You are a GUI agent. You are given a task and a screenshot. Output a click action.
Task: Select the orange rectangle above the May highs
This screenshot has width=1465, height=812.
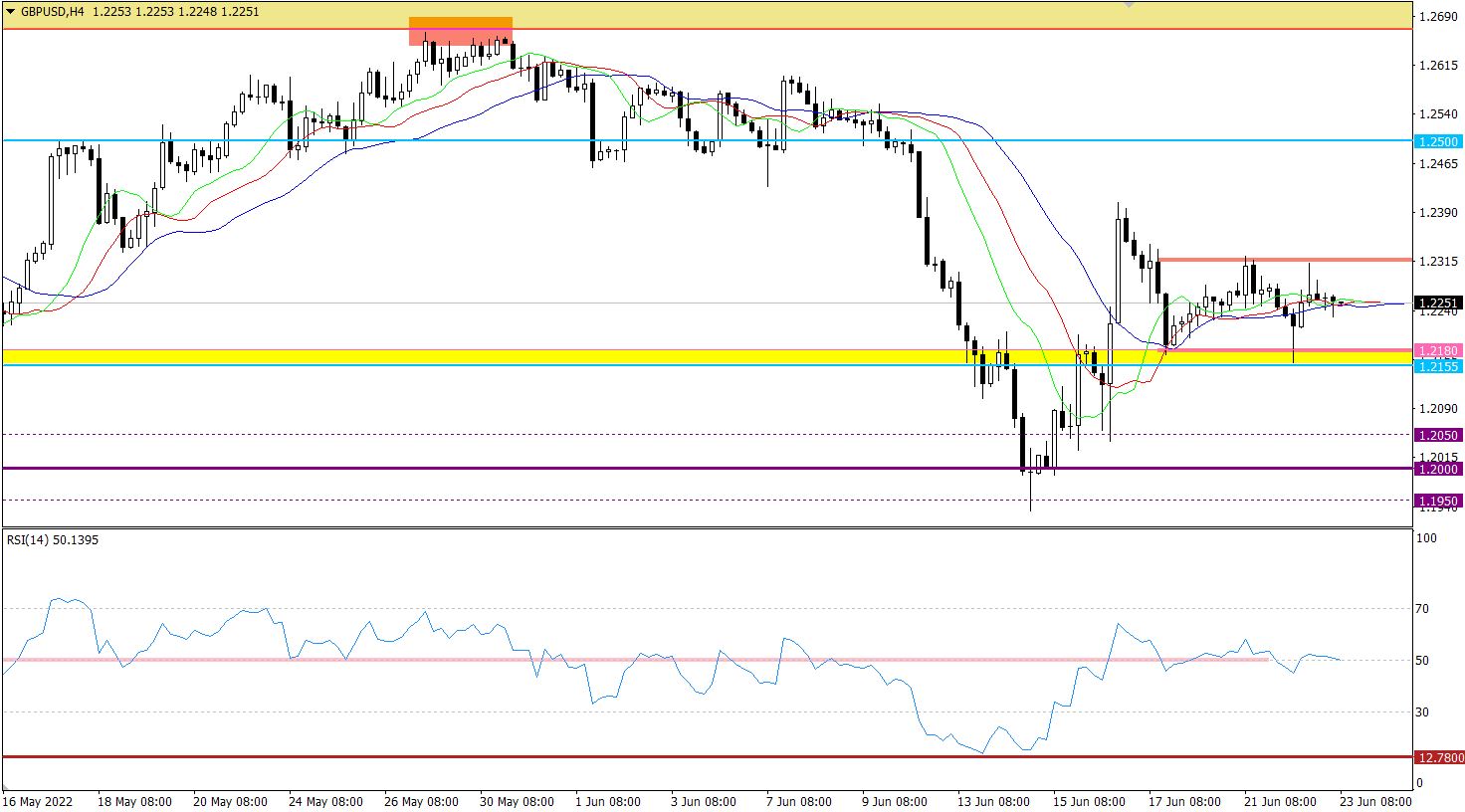[461, 22]
